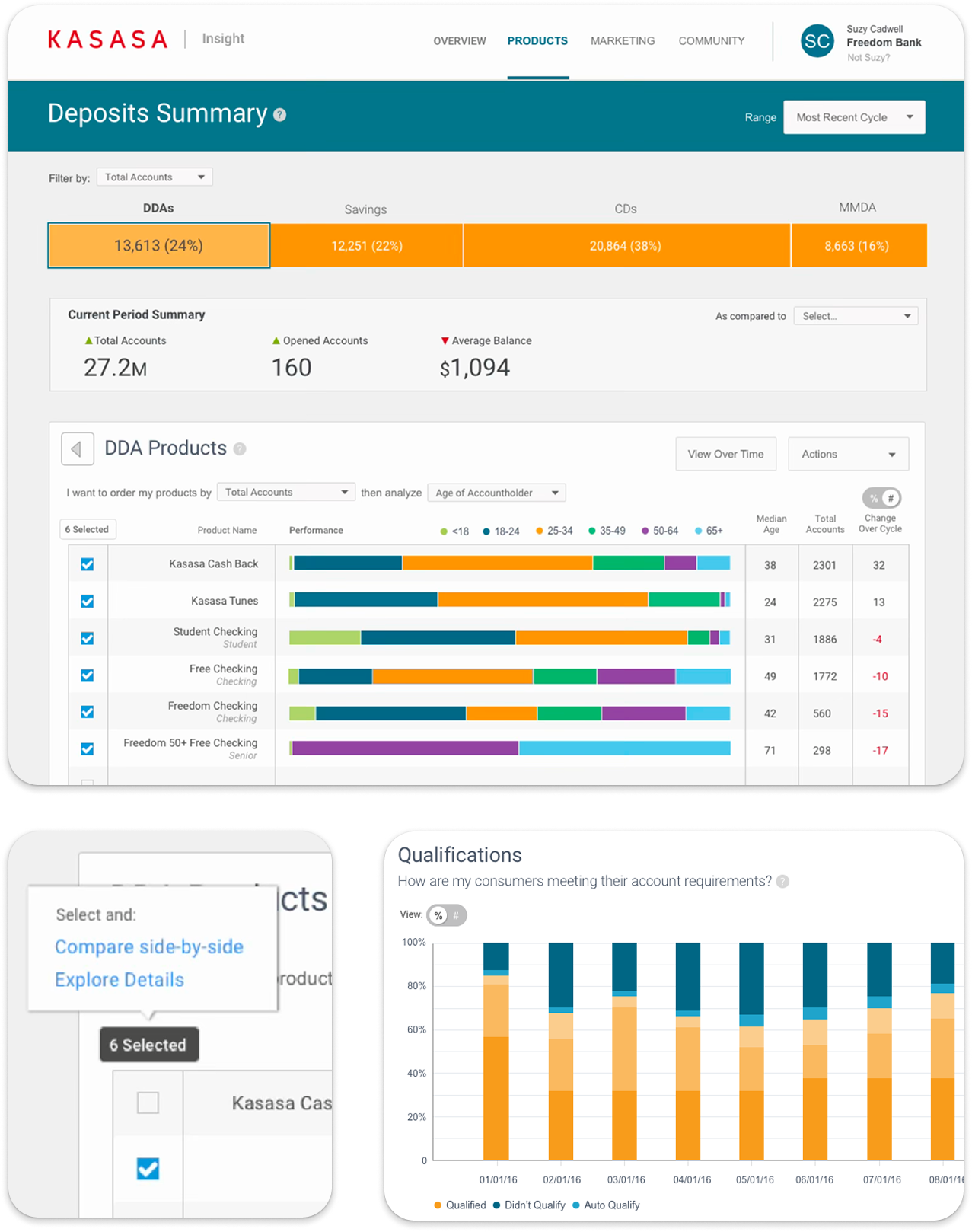Select the CDs 20,864 (38%) segment
Screen dimensions: 972x1232
(626, 246)
